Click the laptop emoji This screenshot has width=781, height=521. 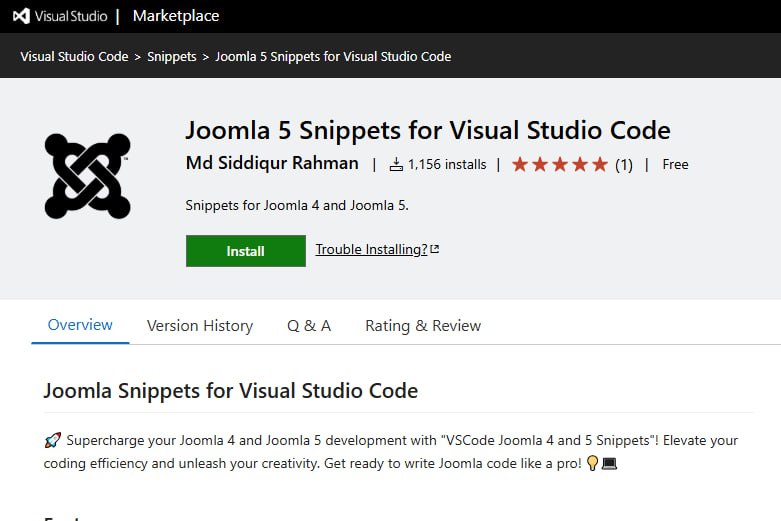[x=610, y=464]
